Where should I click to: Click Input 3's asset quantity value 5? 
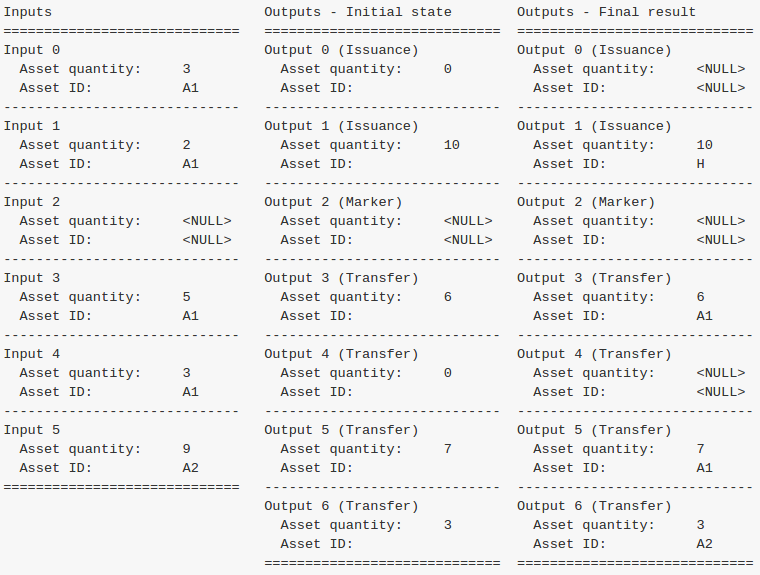click(186, 297)
